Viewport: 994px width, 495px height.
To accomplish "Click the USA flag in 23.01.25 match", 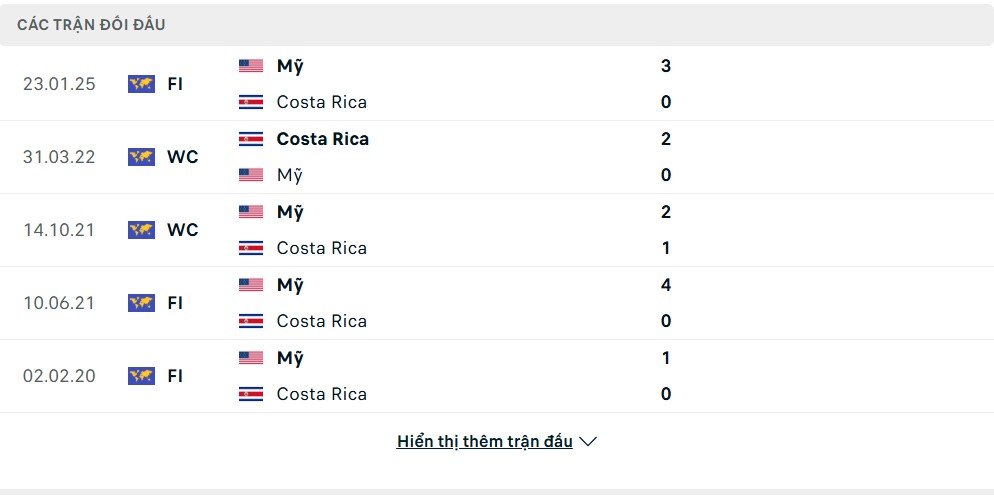I will coord(251,66).
